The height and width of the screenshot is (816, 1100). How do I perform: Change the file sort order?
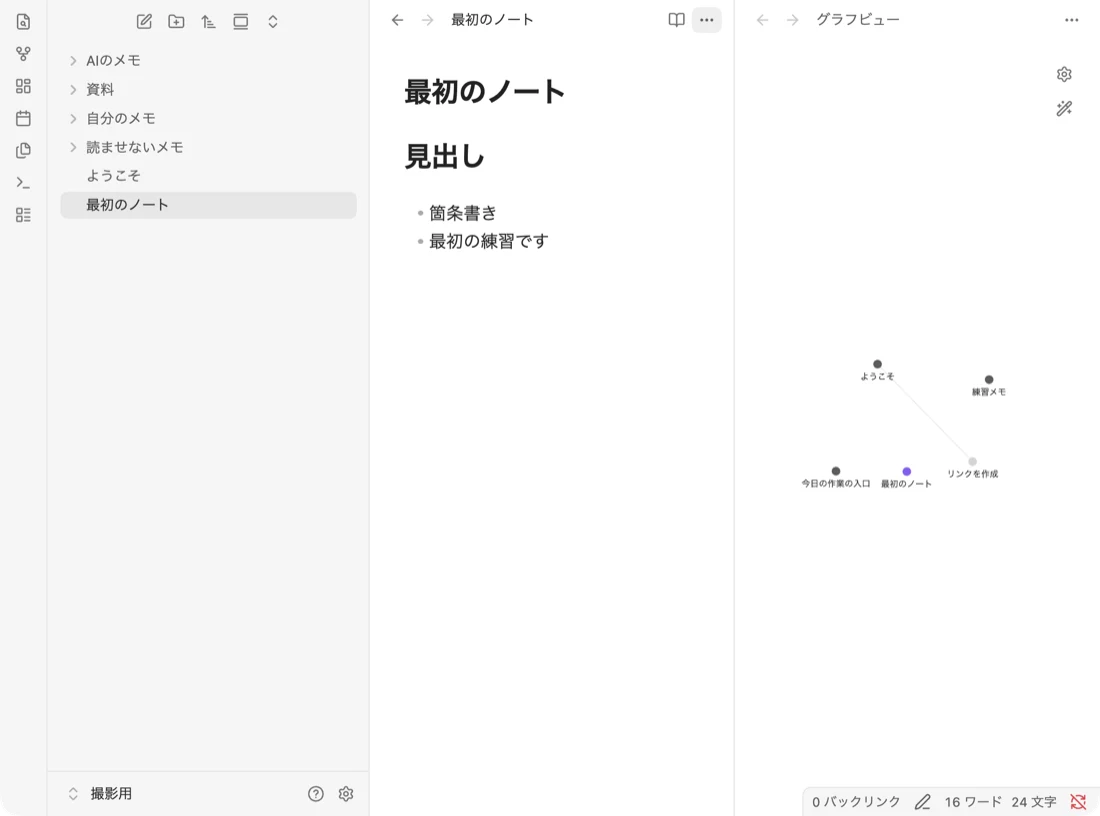pos(208,22)
